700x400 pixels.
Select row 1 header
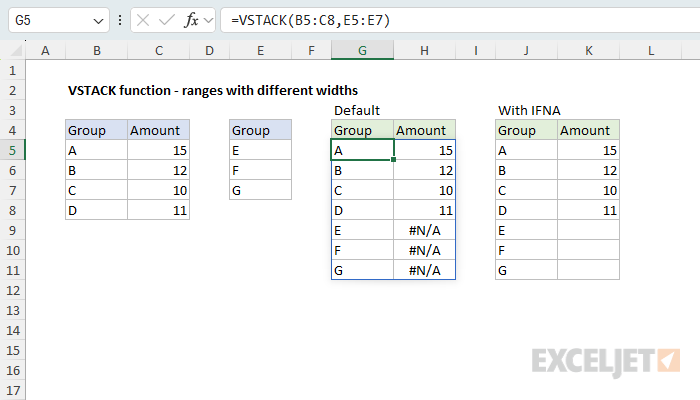click(x=12, y=71)
